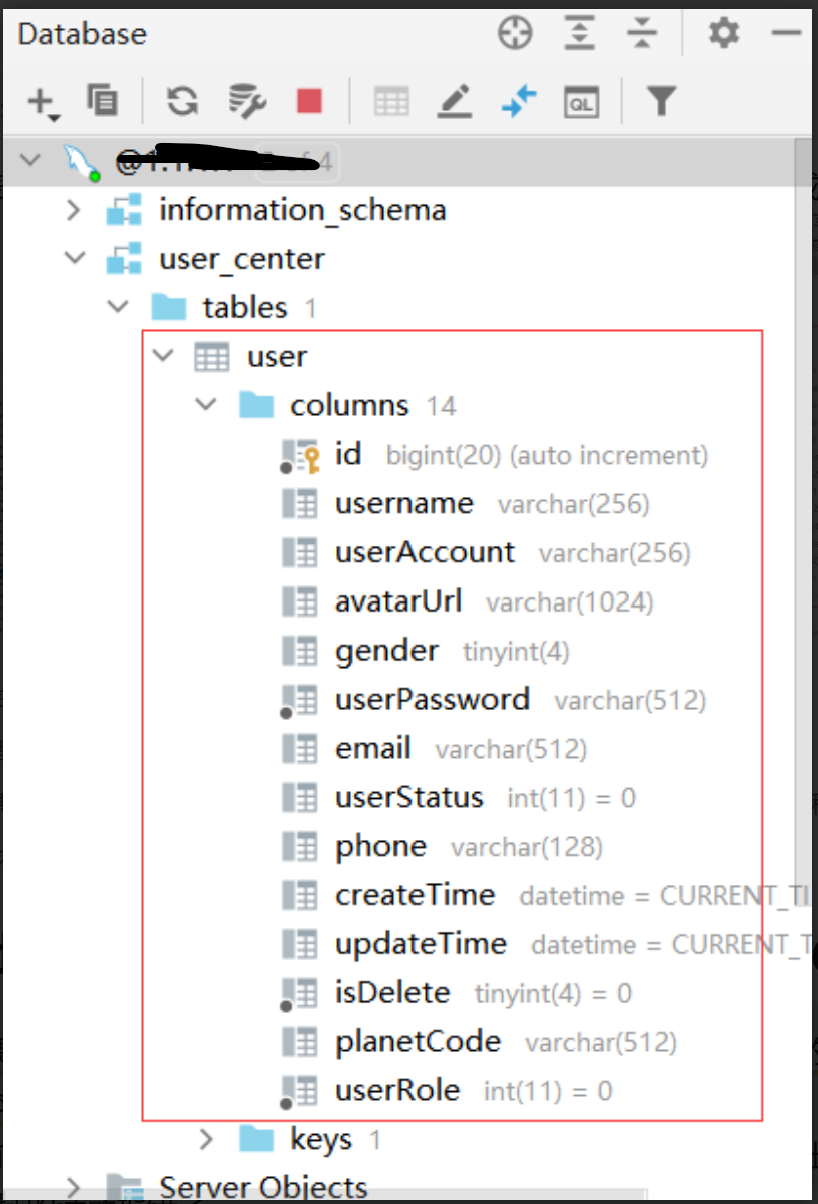Expand the information_schema node
This screenshot has width=818, height=1204.
(x=73, y=210)
